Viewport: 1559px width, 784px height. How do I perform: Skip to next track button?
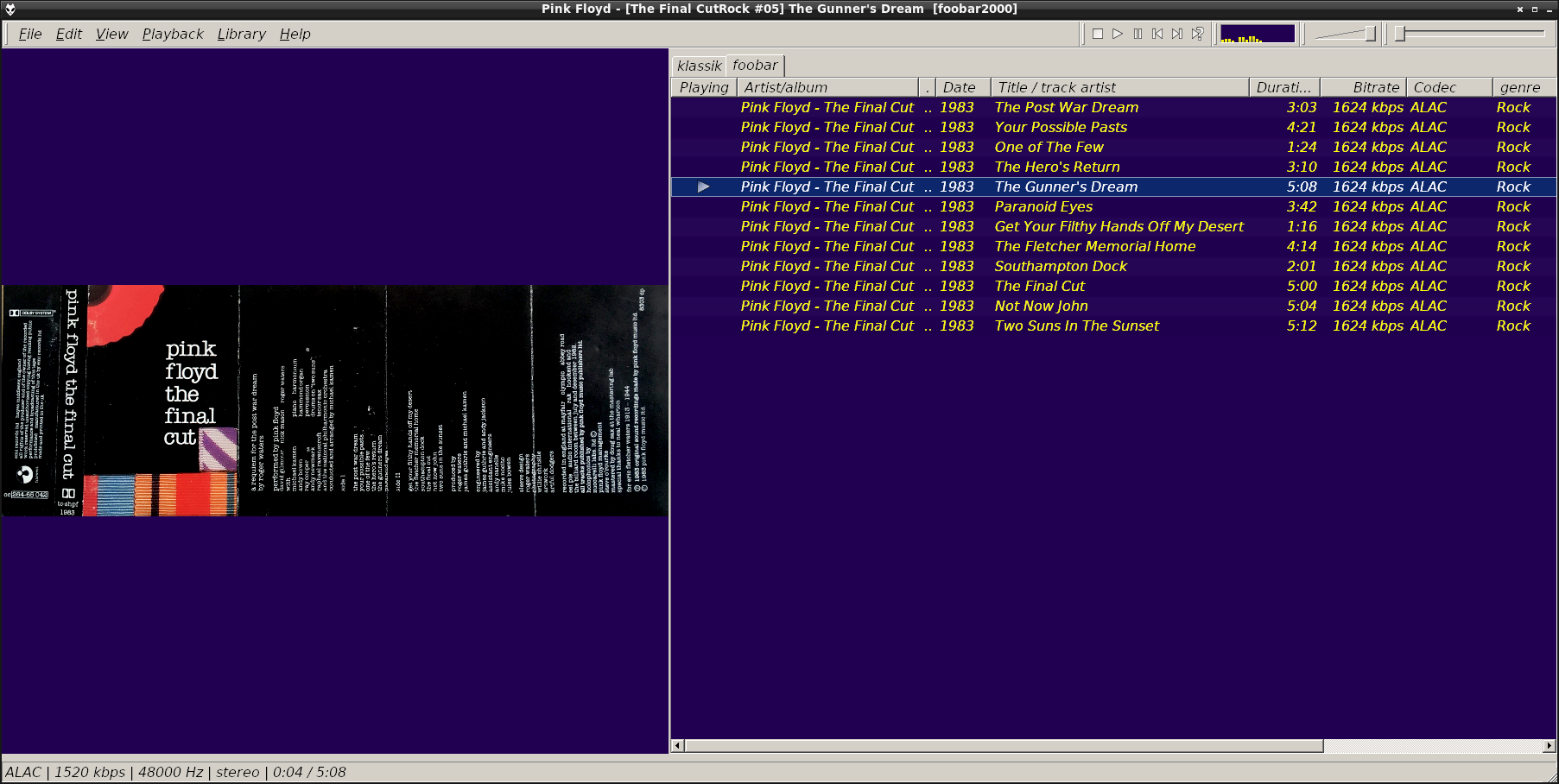click(x=1177, y=34)
